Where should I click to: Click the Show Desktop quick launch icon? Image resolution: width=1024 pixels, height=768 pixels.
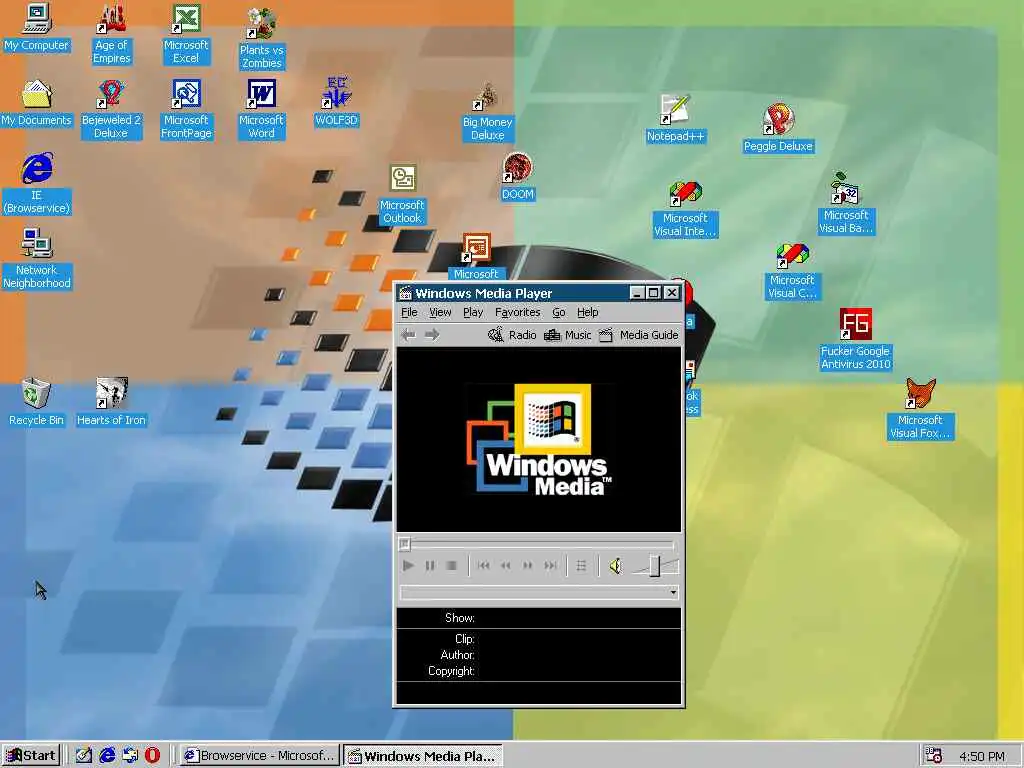pyautogui.click(x=83, y=756)
